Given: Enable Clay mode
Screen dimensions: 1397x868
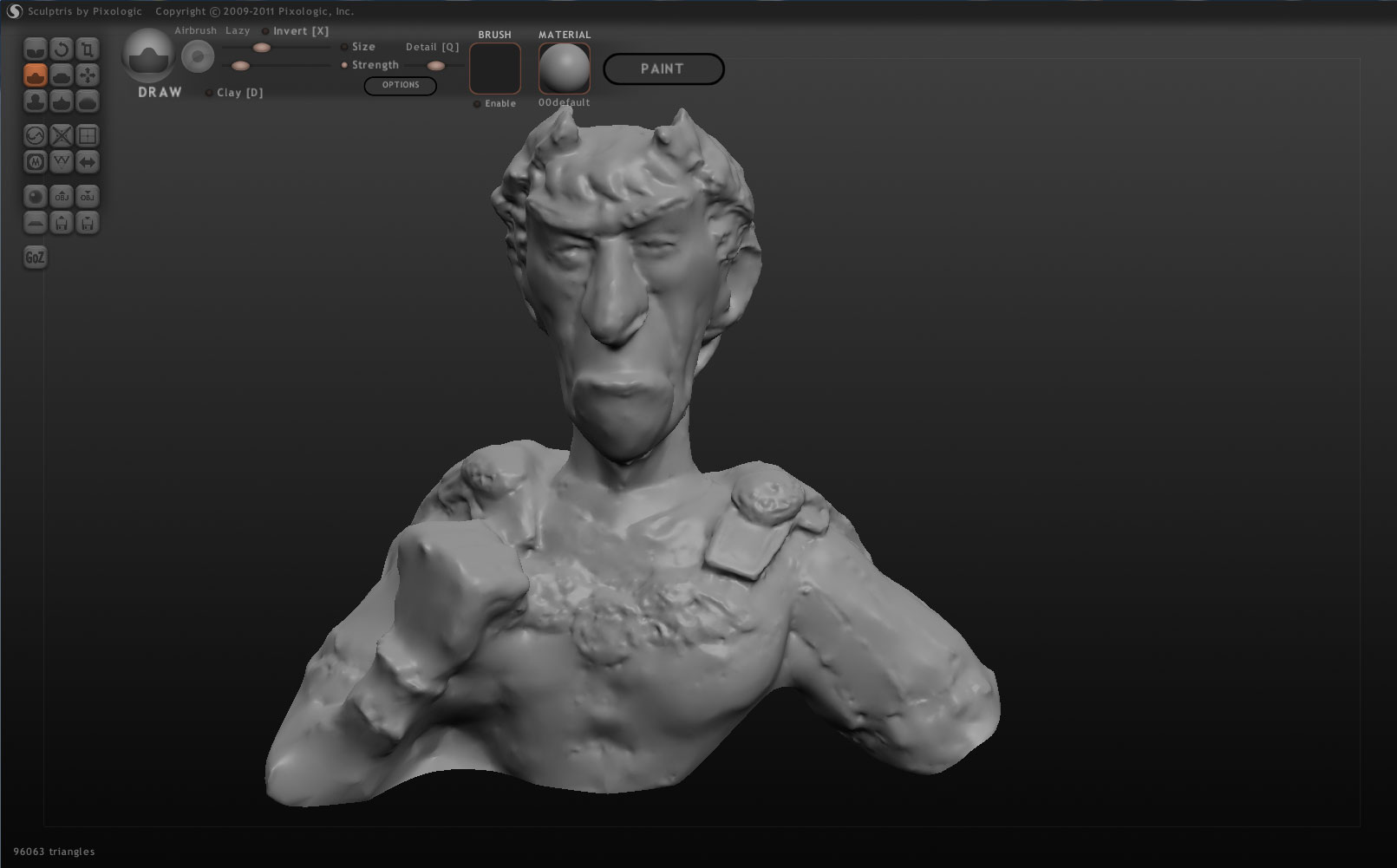Looking at the screenshot, I should tap(208, 92).
